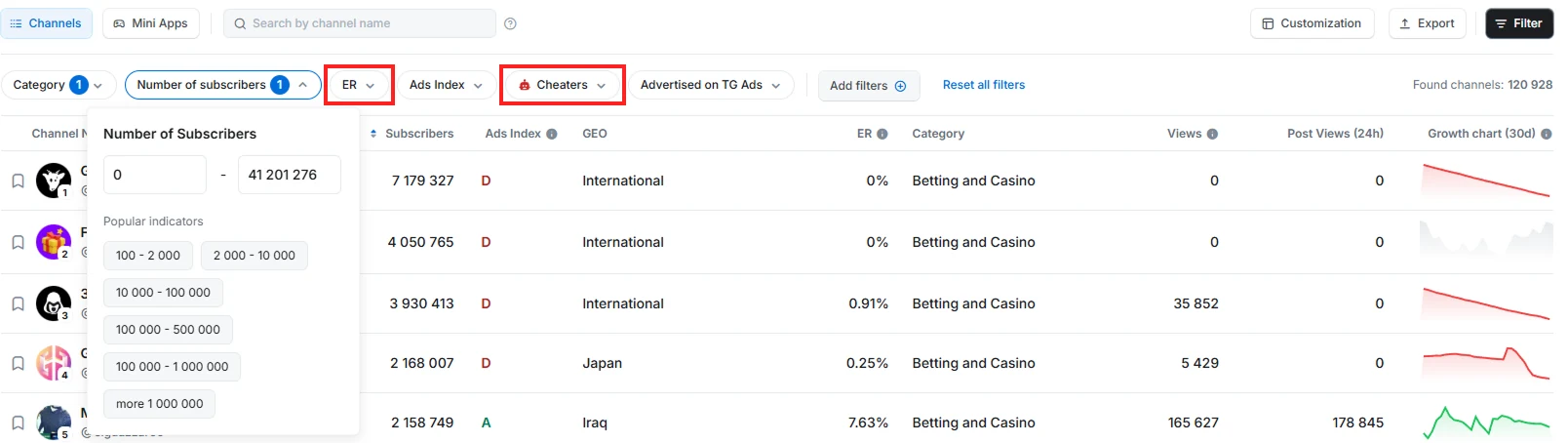Choose the more 1 000 000 range
This screenshot has width=1568, height=443.
(160, 404)
